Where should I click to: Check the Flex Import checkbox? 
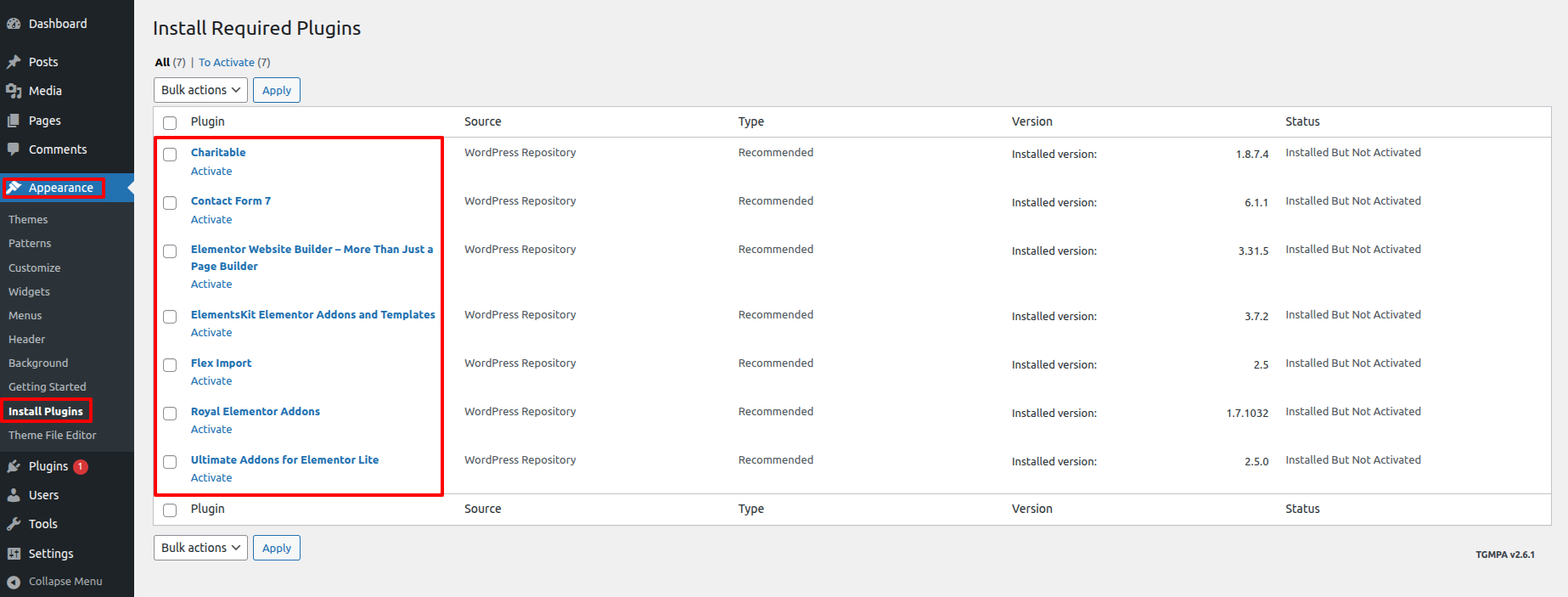(170, 365)
